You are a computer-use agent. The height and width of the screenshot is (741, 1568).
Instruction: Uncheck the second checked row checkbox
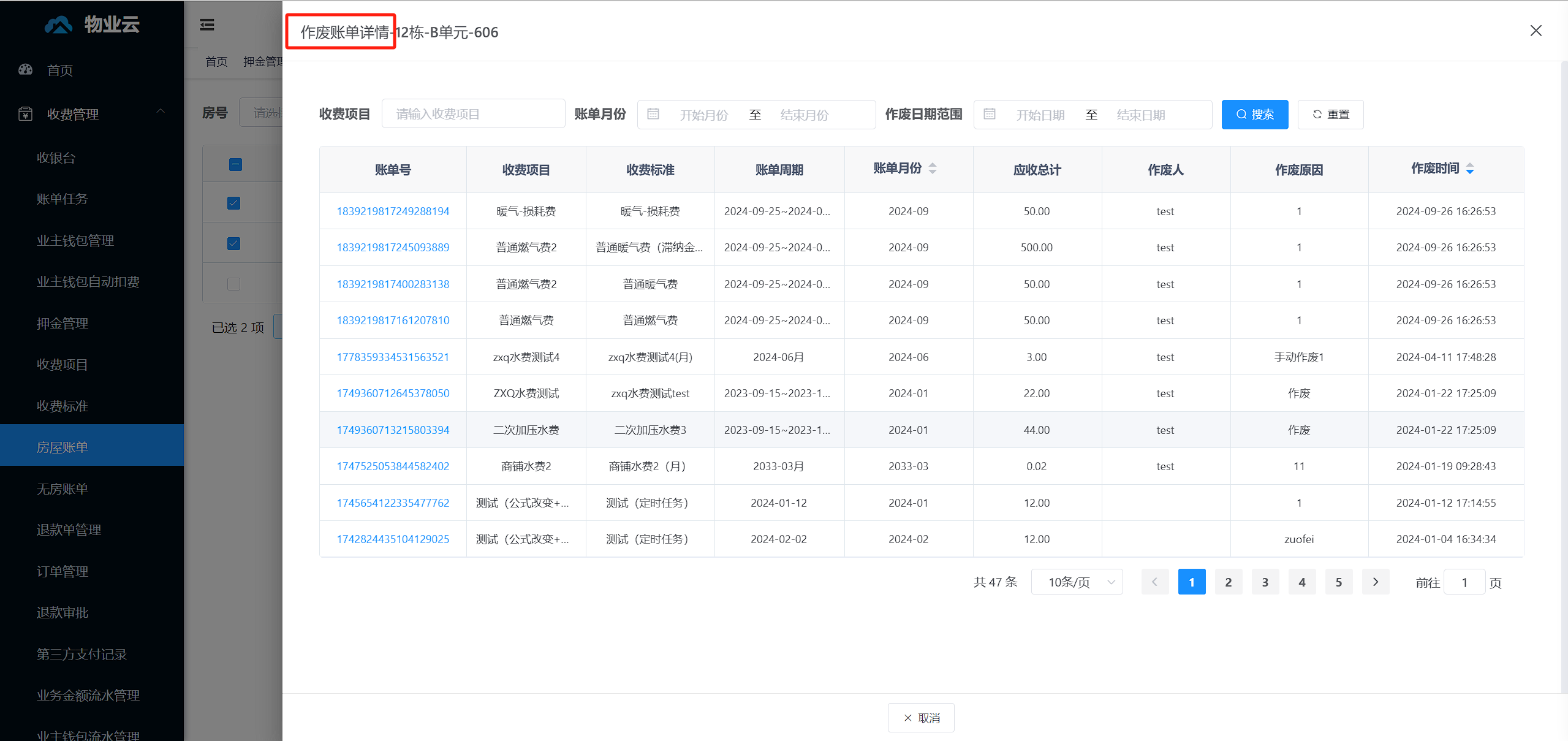pyautogui.click(x=233, y=243)
